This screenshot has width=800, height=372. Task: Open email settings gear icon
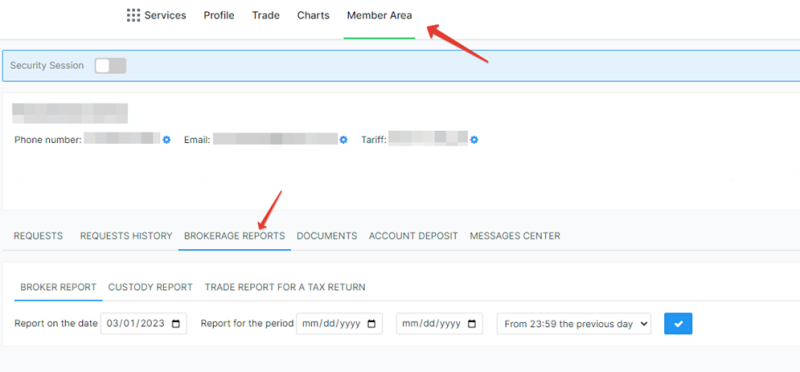point(343,139)
